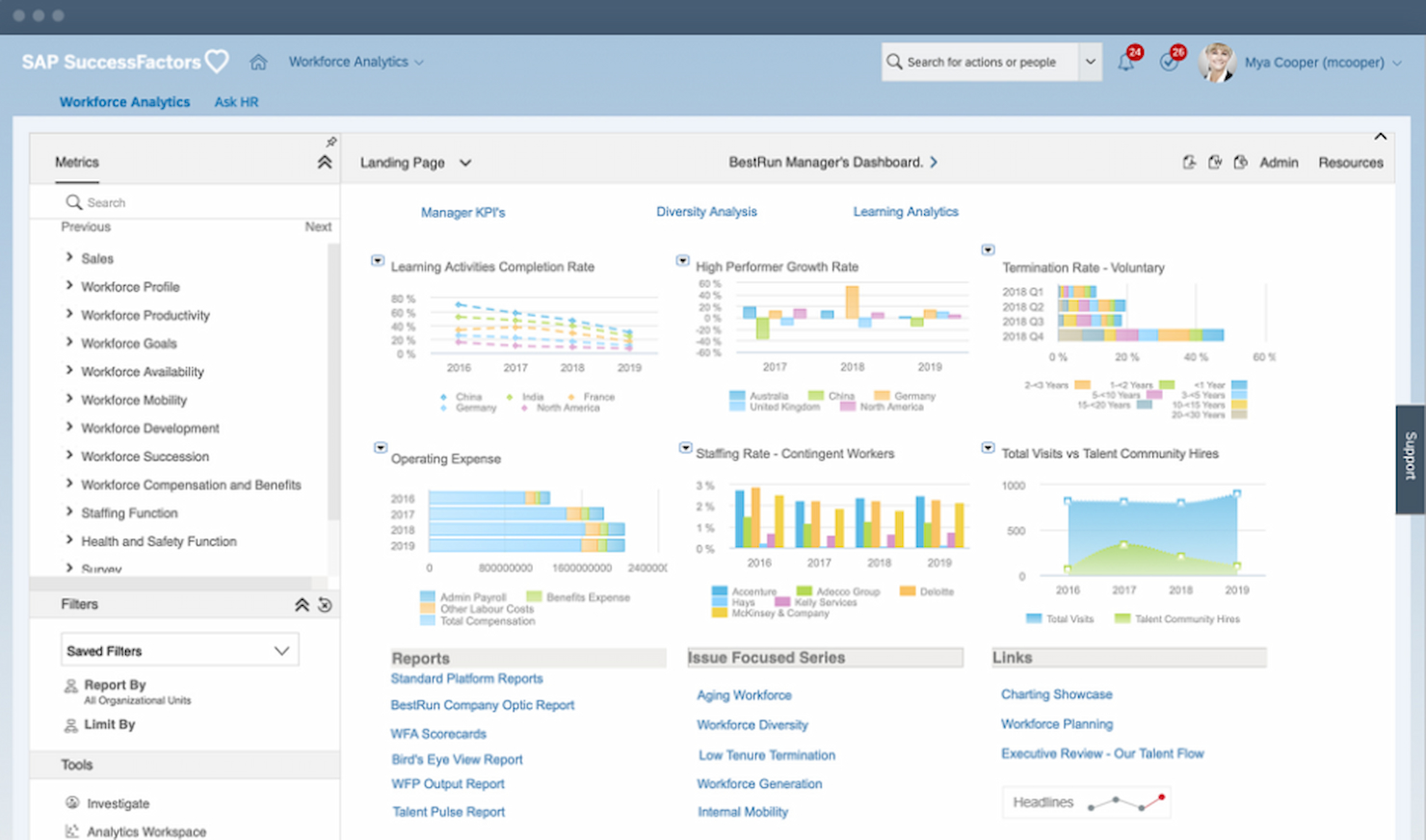Screen dimensions: 1426x840
Task: Open the Headlines sparkline widget
Action: coord(1087,801)
